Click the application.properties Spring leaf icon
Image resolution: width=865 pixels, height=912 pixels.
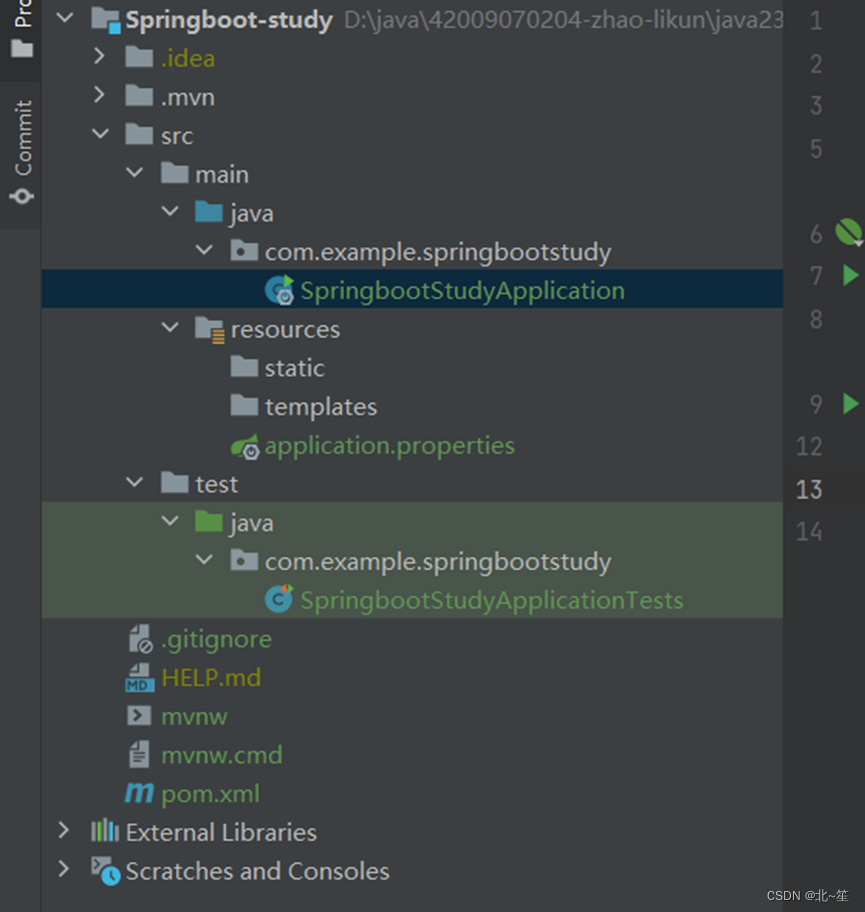[x=245, y=446]
